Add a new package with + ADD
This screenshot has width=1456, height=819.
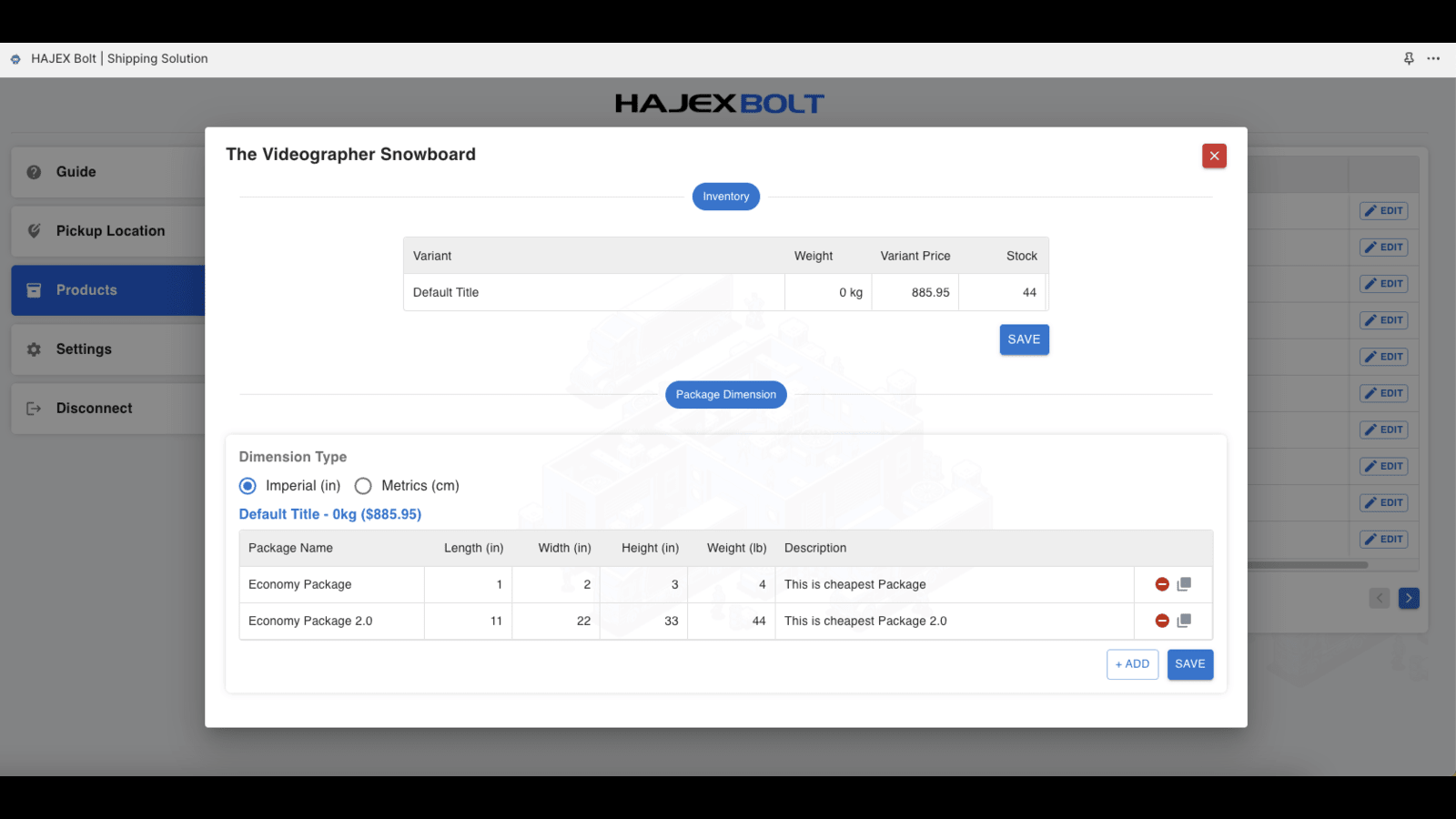[x=1132, y=664]
